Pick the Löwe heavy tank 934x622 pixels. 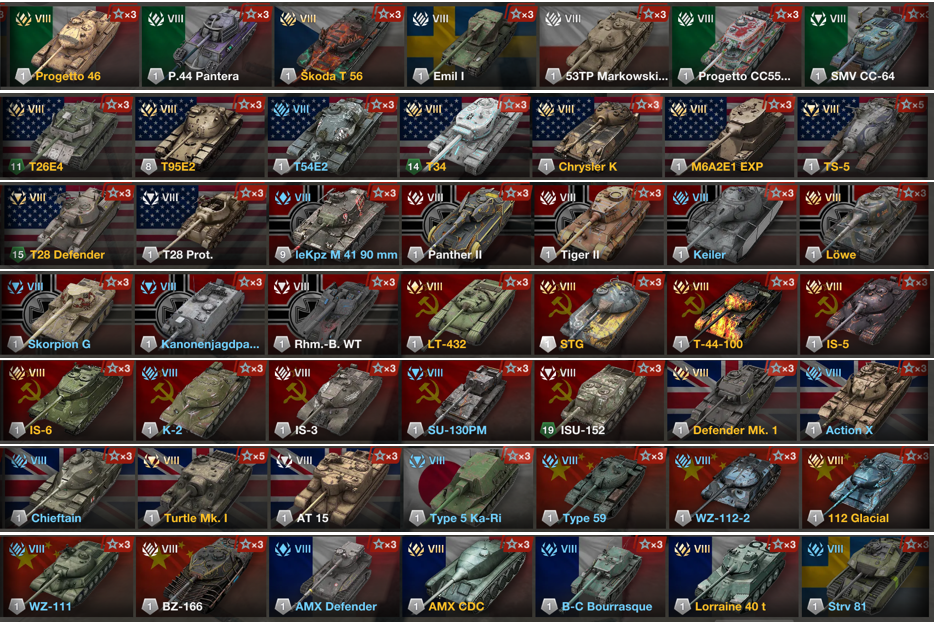point(864,225)
